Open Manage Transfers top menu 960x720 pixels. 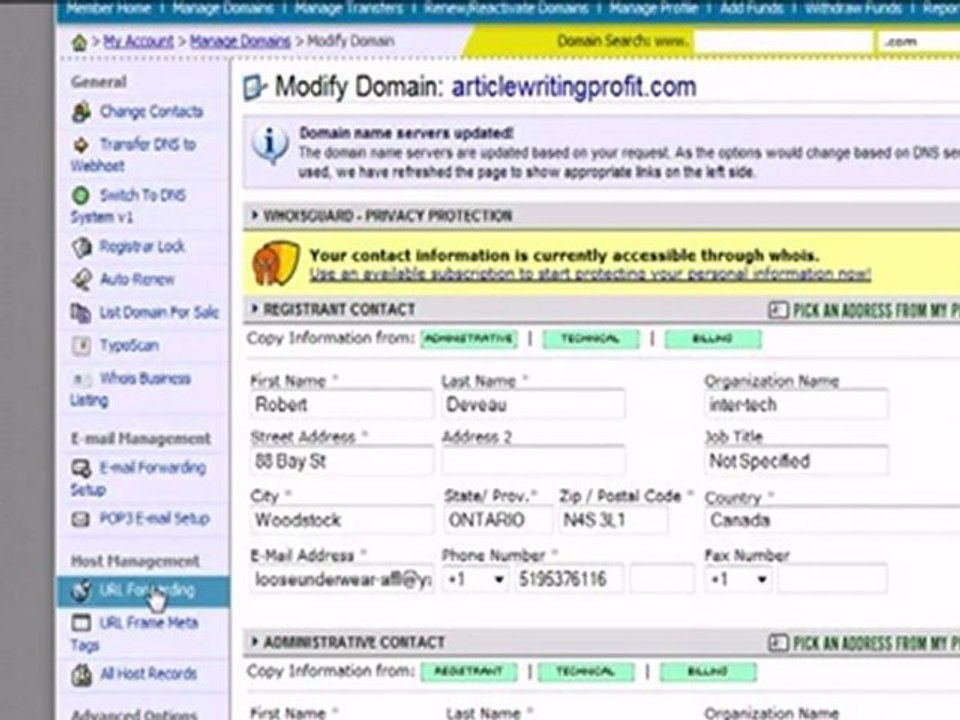pos(348,9)
